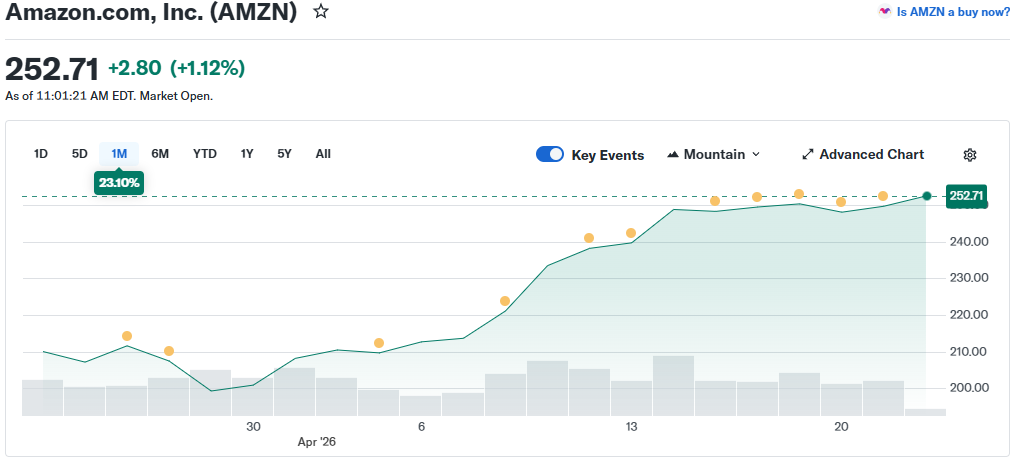Click the tallest volume bar after 13

click(673, 385)
